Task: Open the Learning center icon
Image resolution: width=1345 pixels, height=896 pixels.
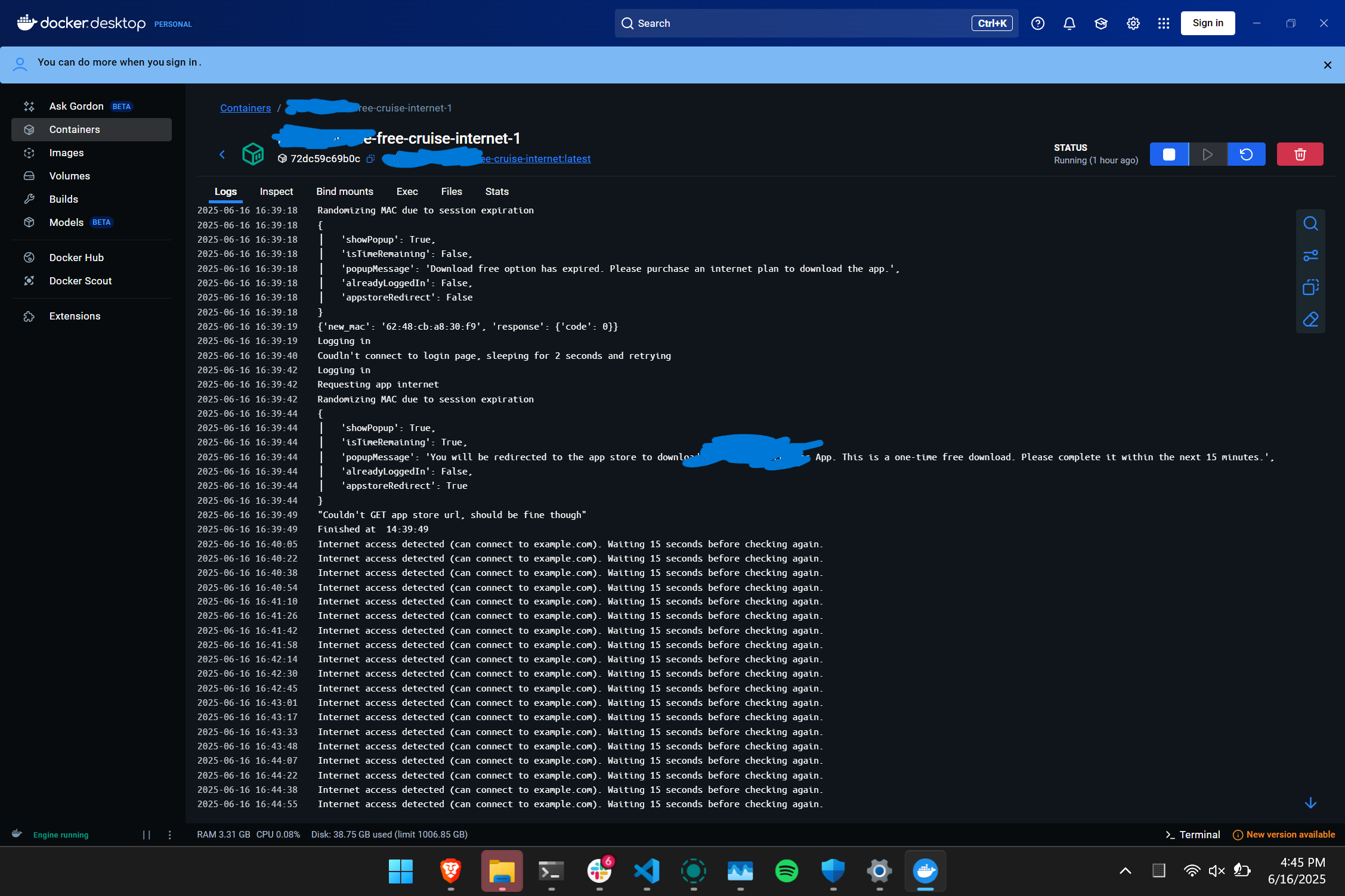Action: pyautogui.click(x=1100, y=23)
